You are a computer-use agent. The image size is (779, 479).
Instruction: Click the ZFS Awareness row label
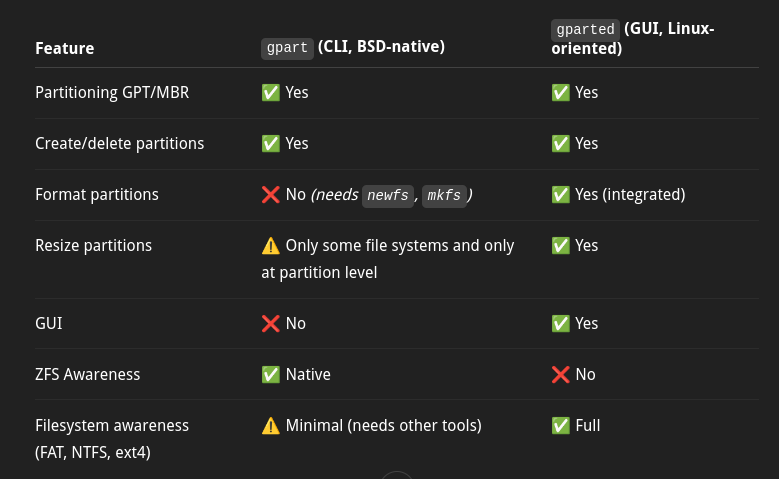[87, 375]
